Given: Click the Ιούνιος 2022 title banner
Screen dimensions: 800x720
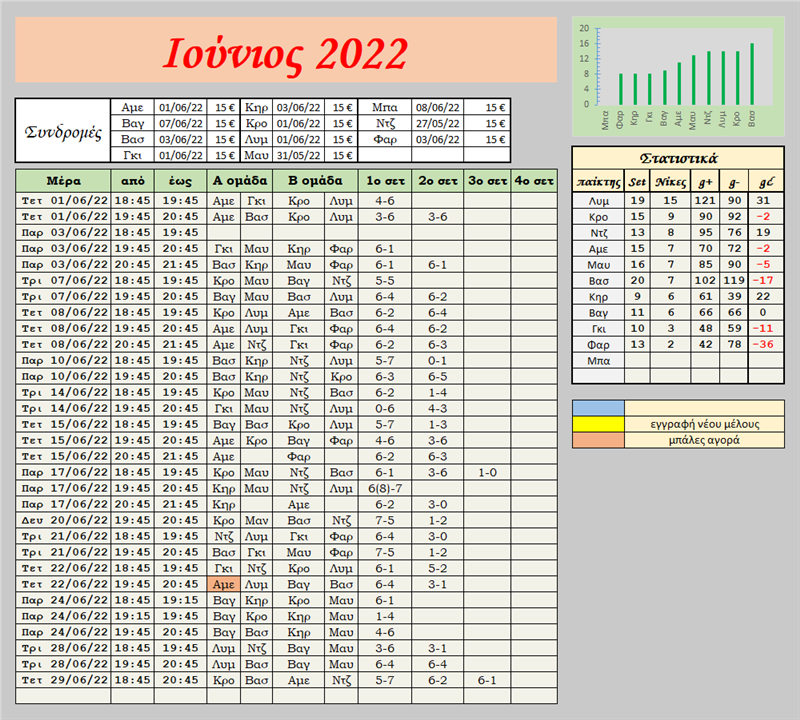Looking at the screenshot, I should pyautogui.click(x=286, y=50).
